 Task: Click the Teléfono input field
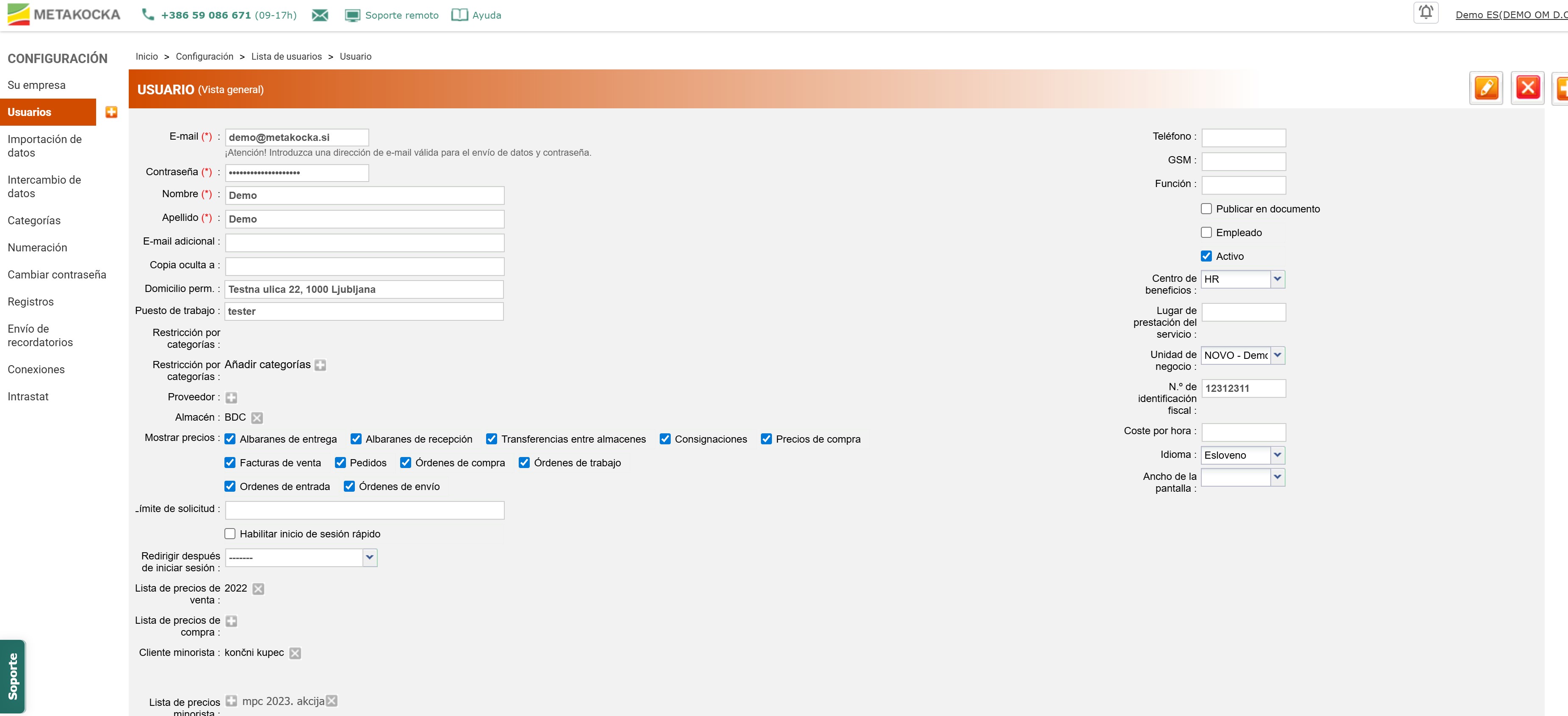[x=1243, y=138]
